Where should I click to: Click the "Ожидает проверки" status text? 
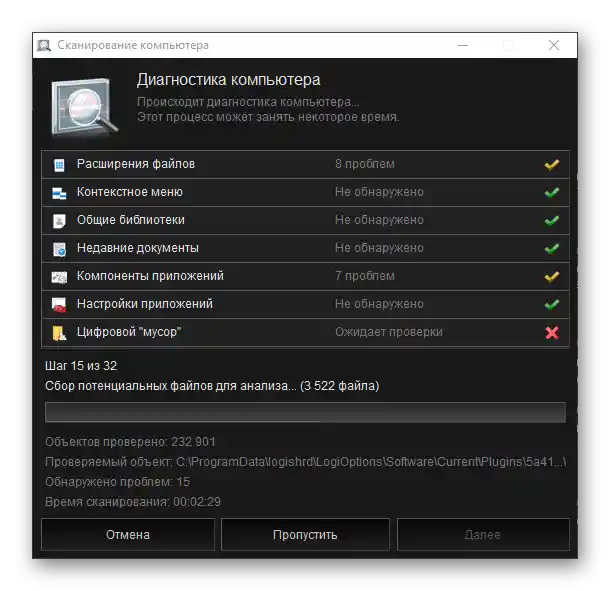[x=389, y=332]
